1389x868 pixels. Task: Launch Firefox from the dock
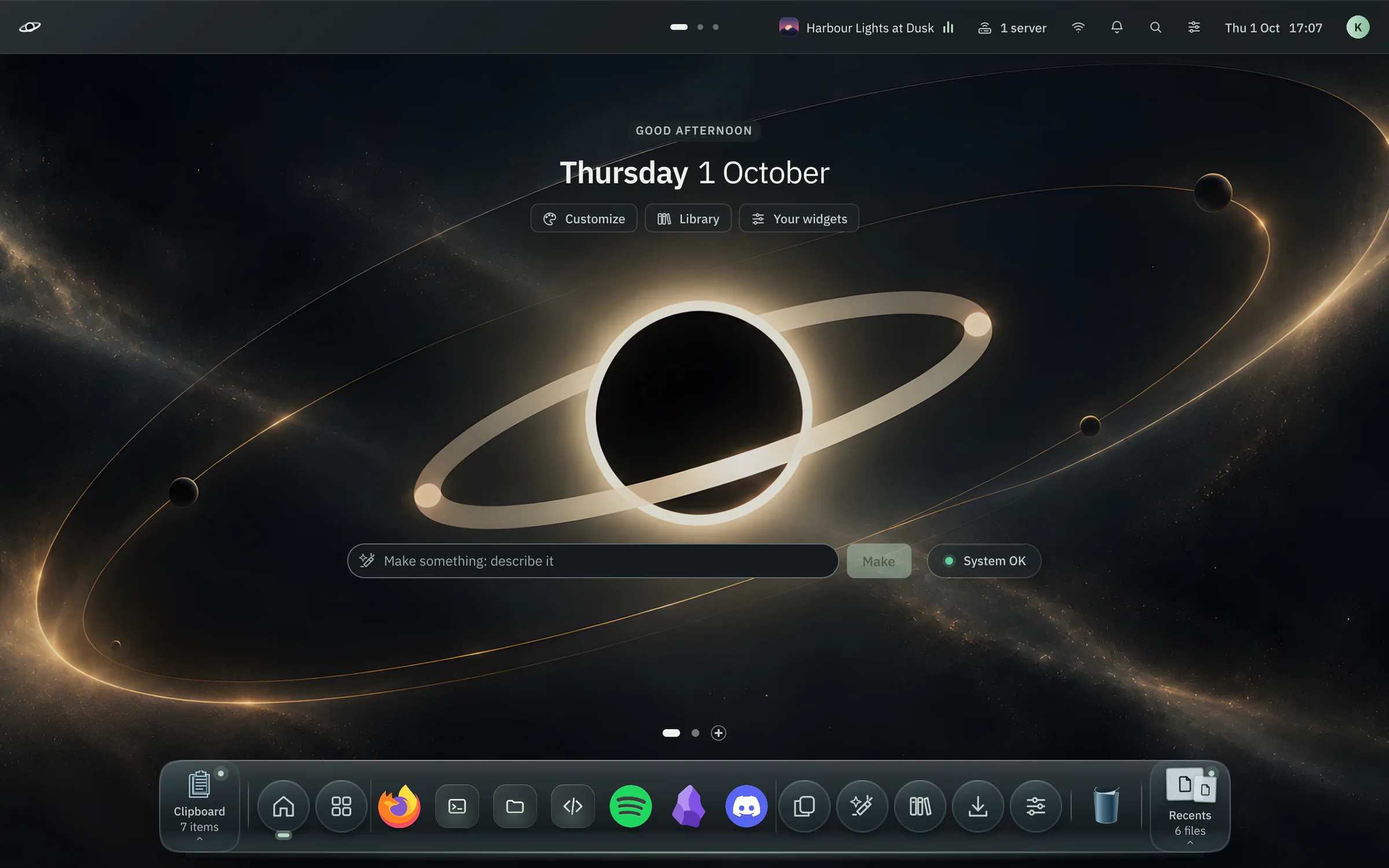[x=399, y=806]
